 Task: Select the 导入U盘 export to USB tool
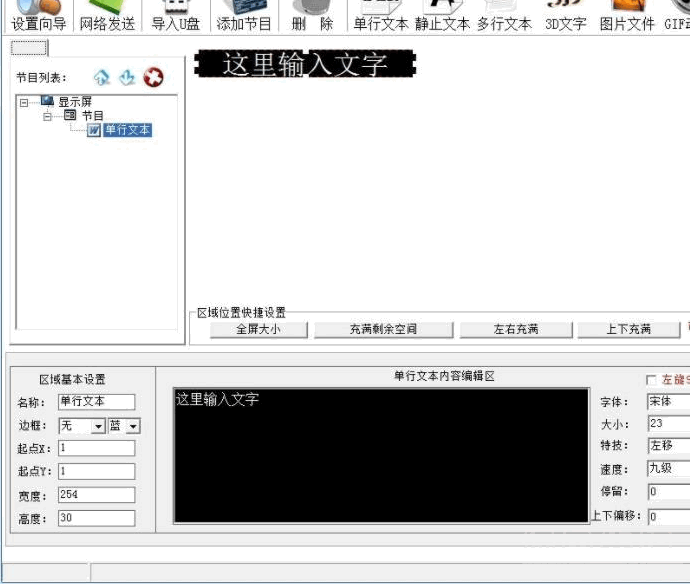click(x=176, y=16)
